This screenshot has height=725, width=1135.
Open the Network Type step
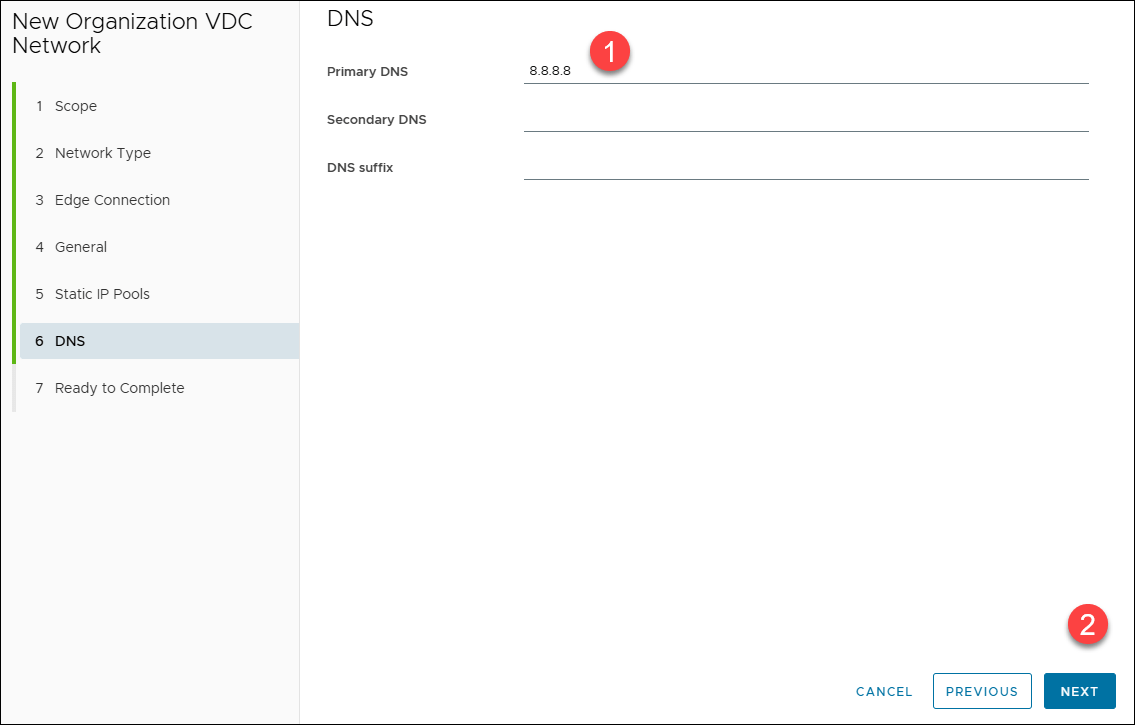pos(102,153)
